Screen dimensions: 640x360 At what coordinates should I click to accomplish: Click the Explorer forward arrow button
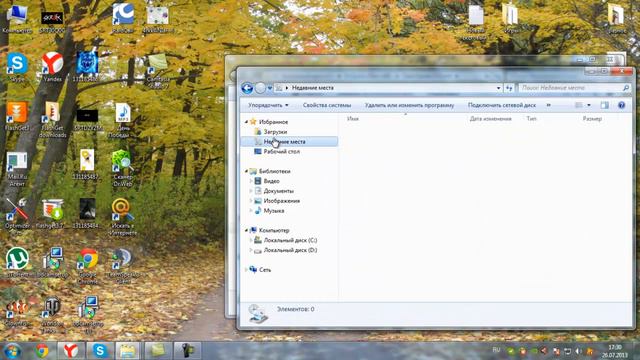pyautogui.click(x=260, y=88)
